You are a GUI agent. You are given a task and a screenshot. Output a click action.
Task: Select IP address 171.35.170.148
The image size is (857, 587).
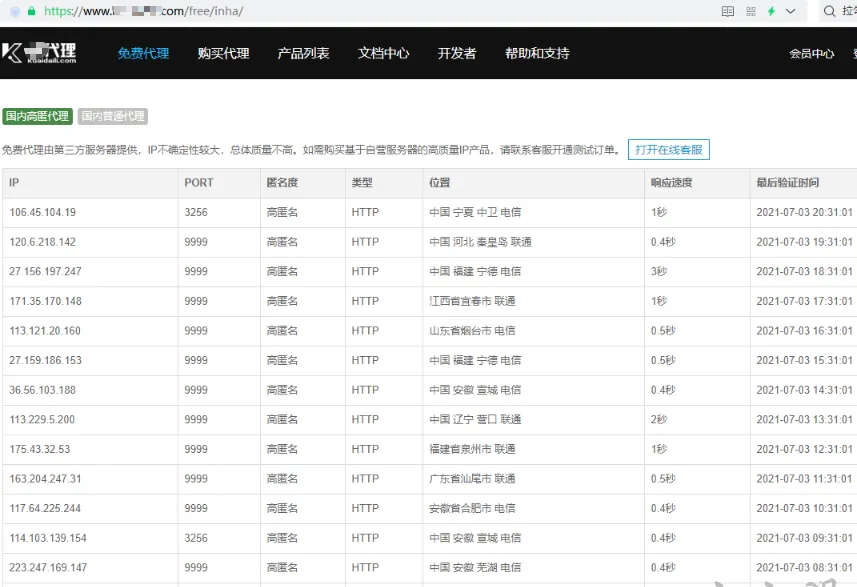point(45,301)
